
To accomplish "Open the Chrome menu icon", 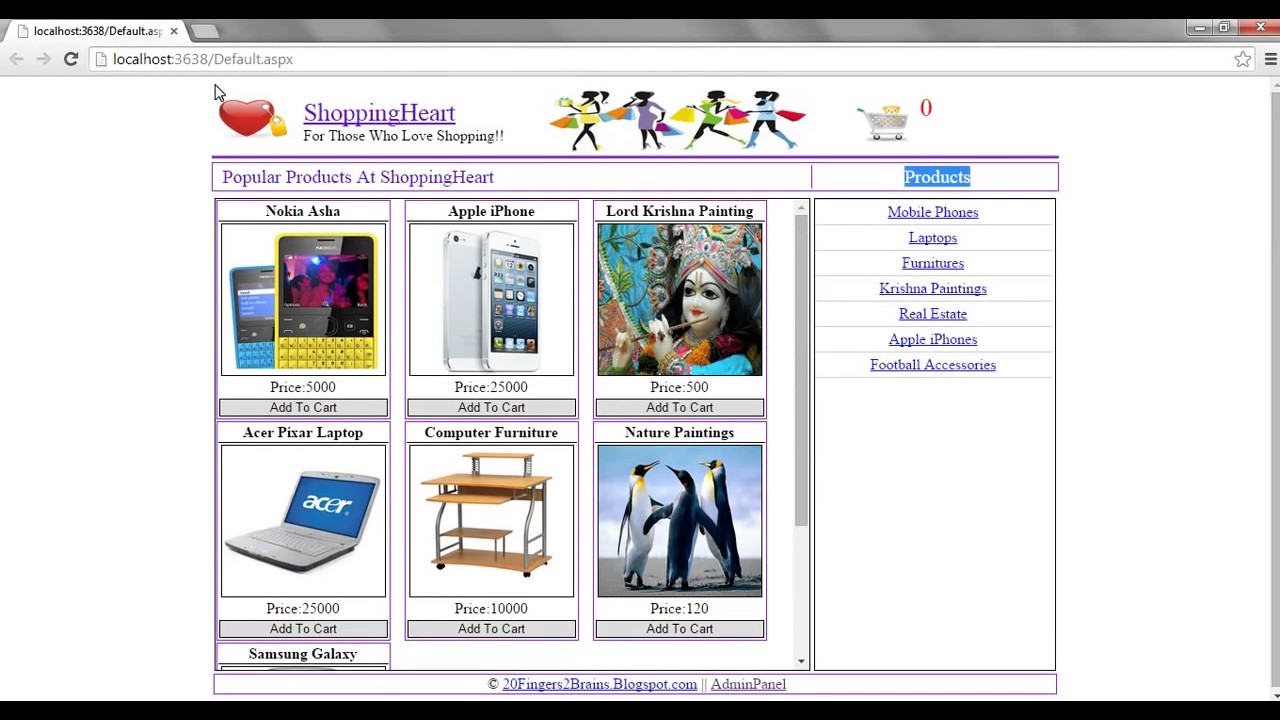I will tap(1270, 59).
